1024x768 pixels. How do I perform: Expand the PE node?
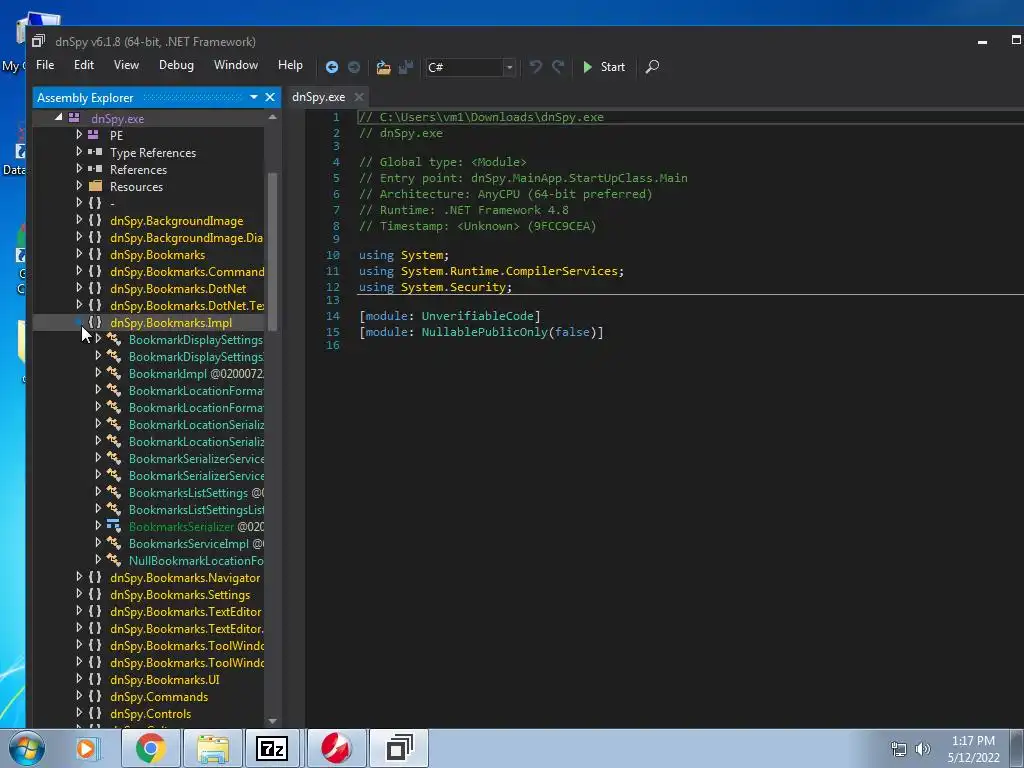click(79, 135)
